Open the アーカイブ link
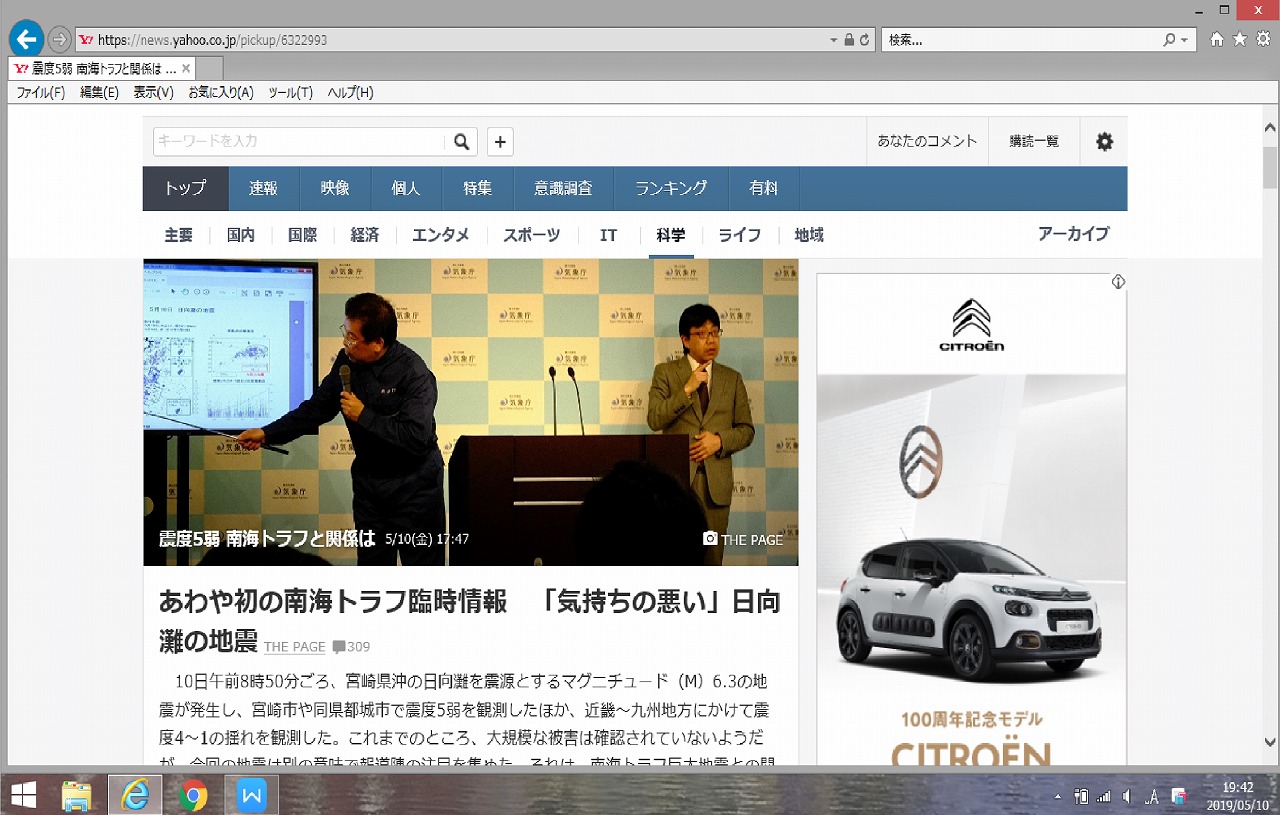 click(1073, 234)
